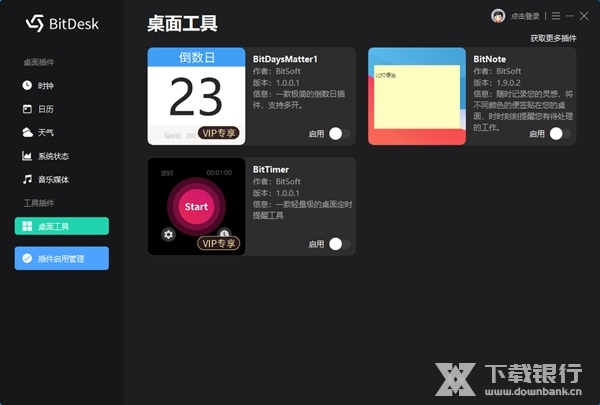Close the BitDesk window
Image resolution: width=600 pixels, height=405 pixels.
(584, 16)
